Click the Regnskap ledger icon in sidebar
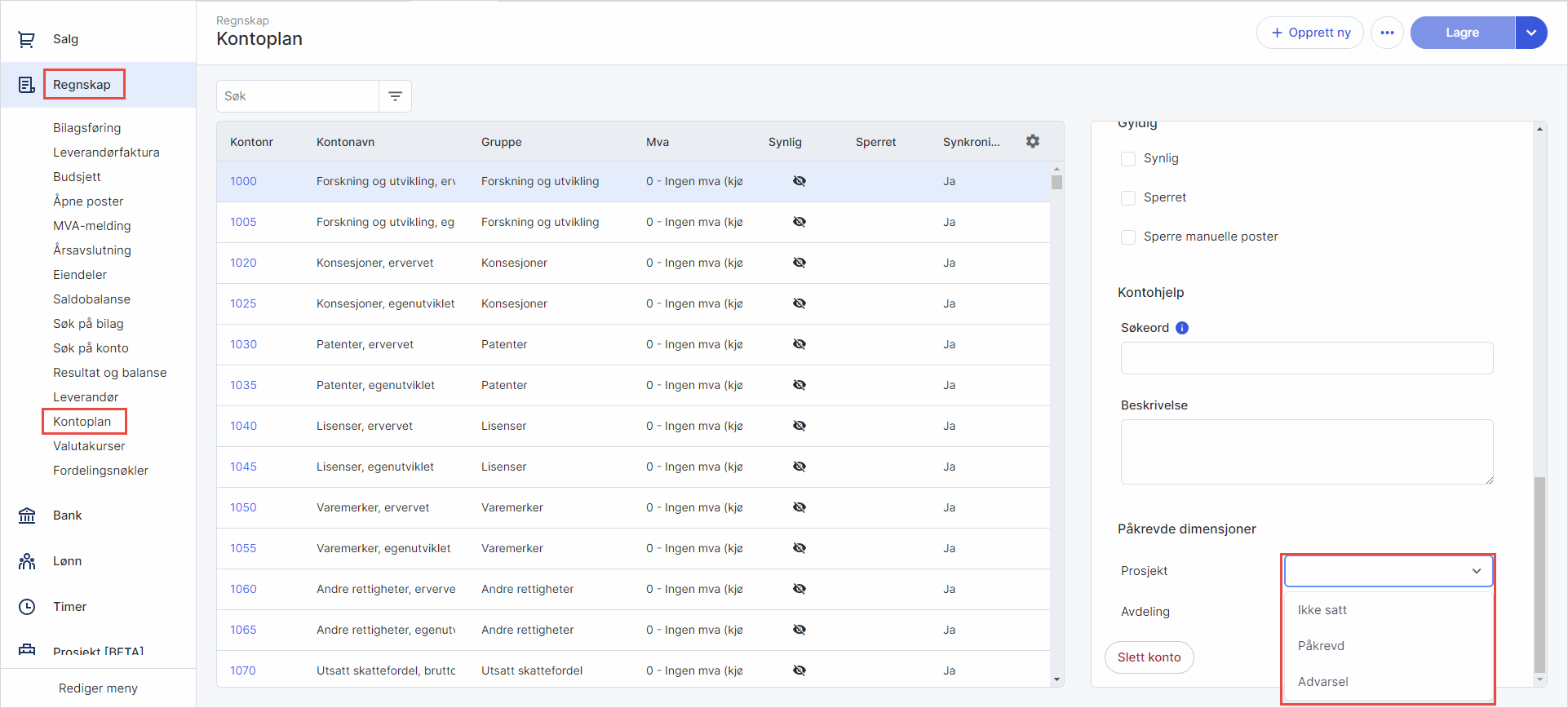The height and width of the screenshot is (708, 1568). (27, 85)
